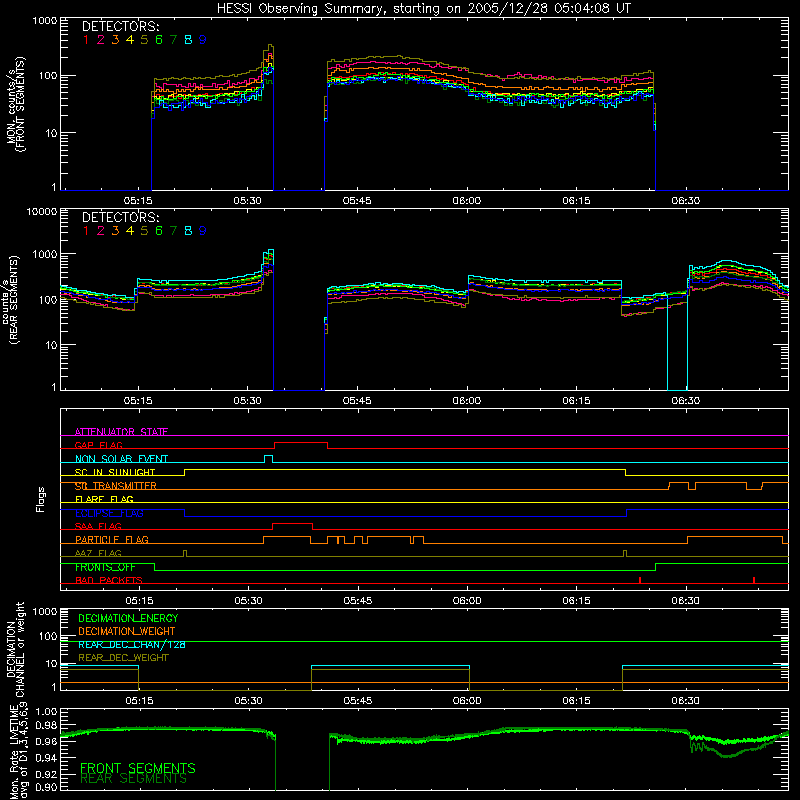Select red detector 1 in front segments legend
This screenshot has width=800, height=800.
[86, 40]
